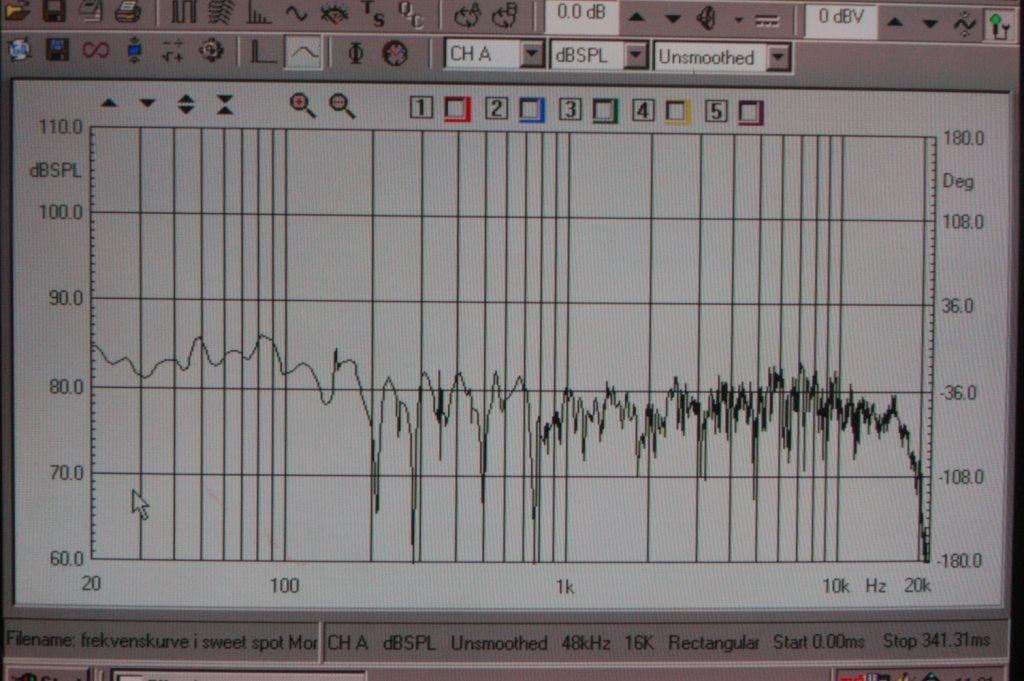The width and height of the screenshot is (1024, 681).
Task: Click the Filename text in status bar
Action: click(161, 641)
